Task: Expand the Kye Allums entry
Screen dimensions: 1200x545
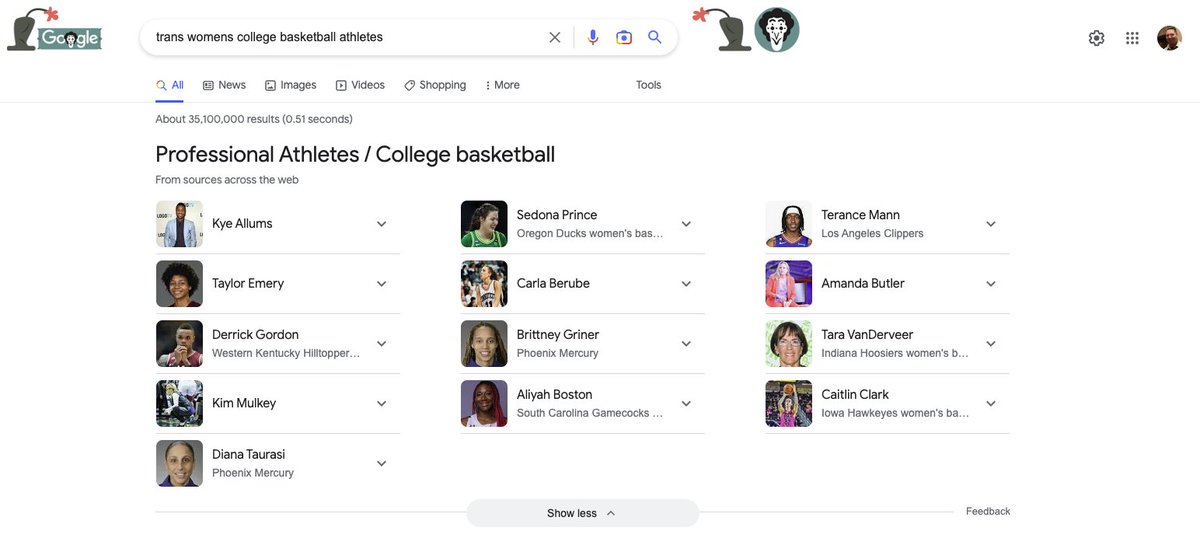Action: (x=381, y=224)
